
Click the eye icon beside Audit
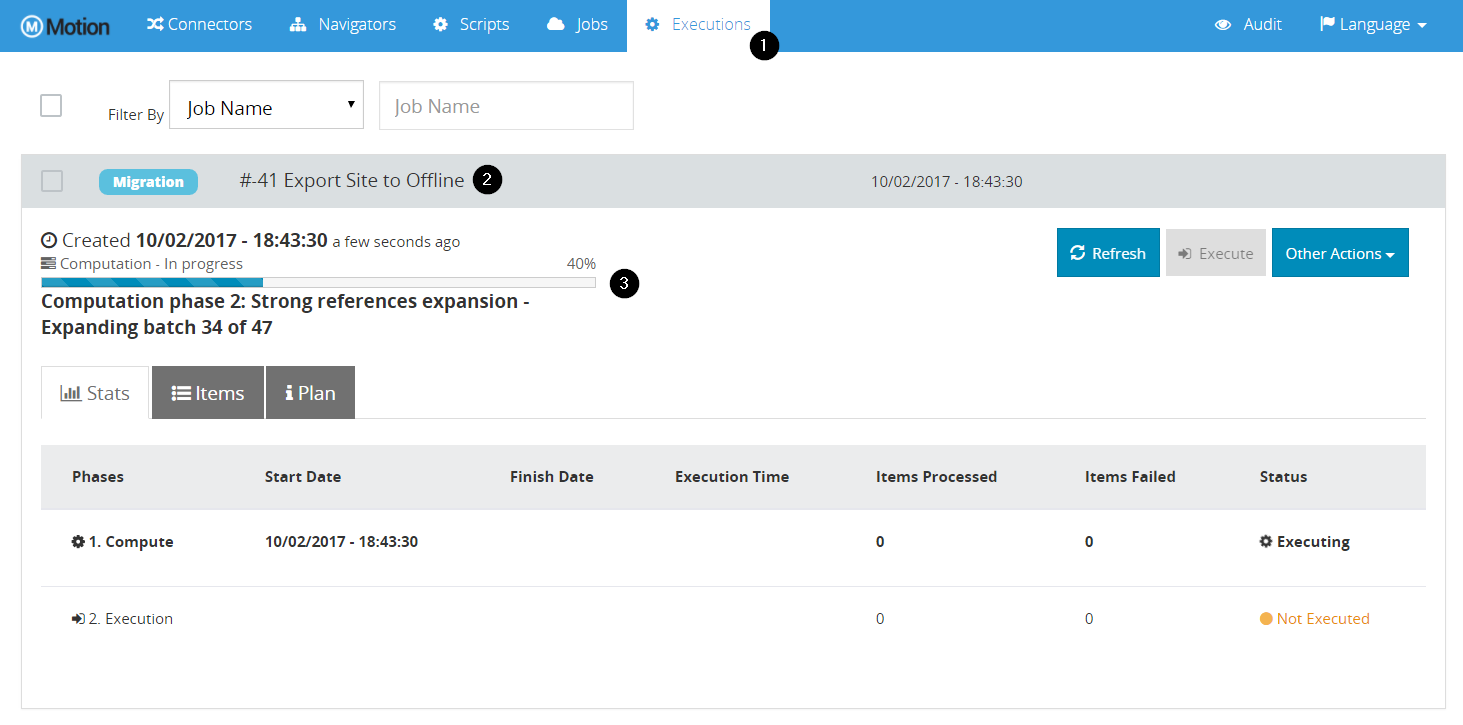(1222, 25)
